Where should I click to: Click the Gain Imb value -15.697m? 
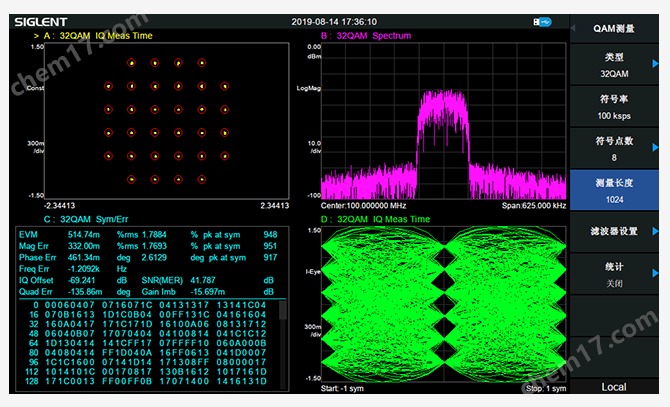click(x=208, y=292)
